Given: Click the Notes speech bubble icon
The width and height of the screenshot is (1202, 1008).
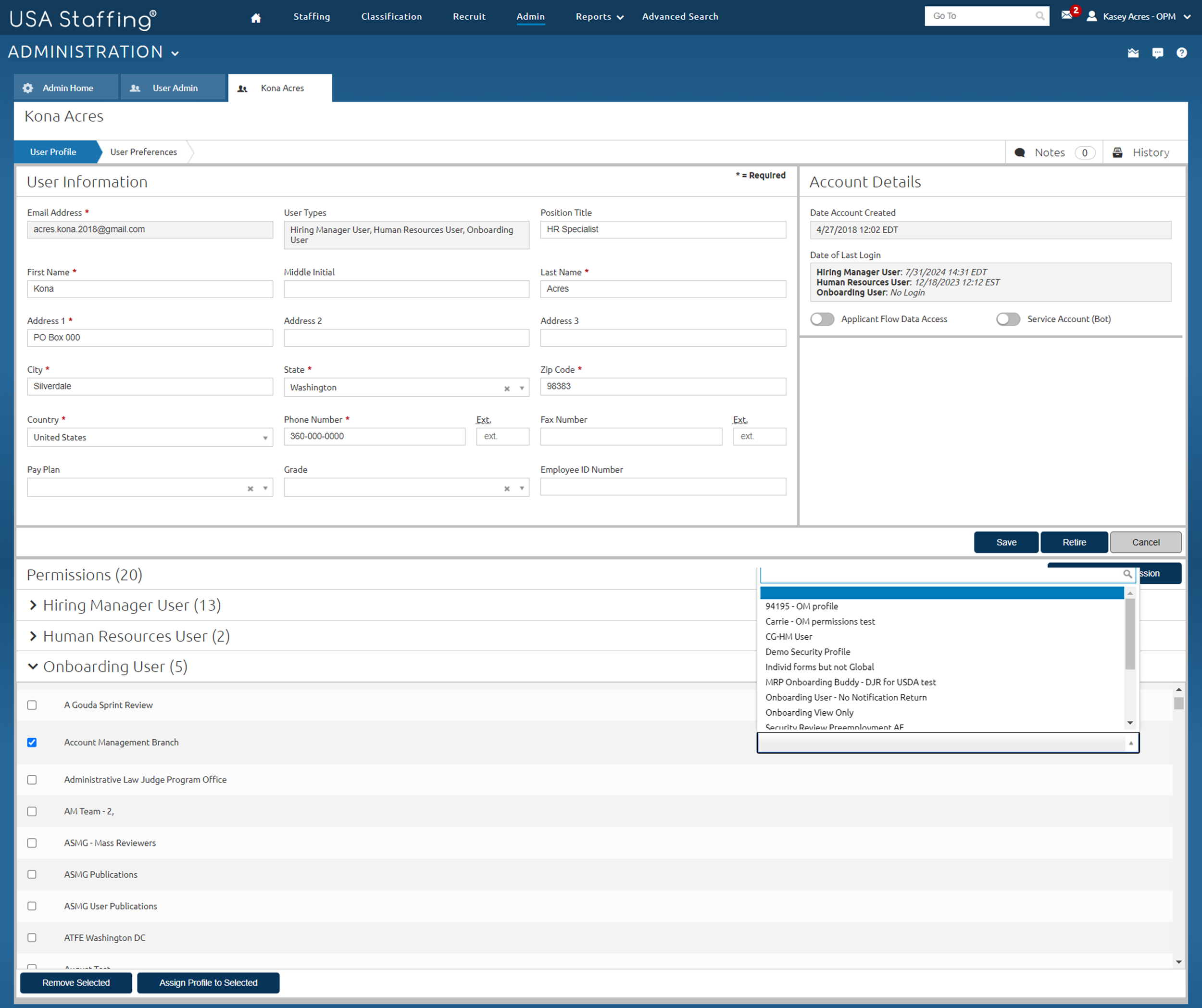Looking at the screenshot, I should coord(1020,153).
